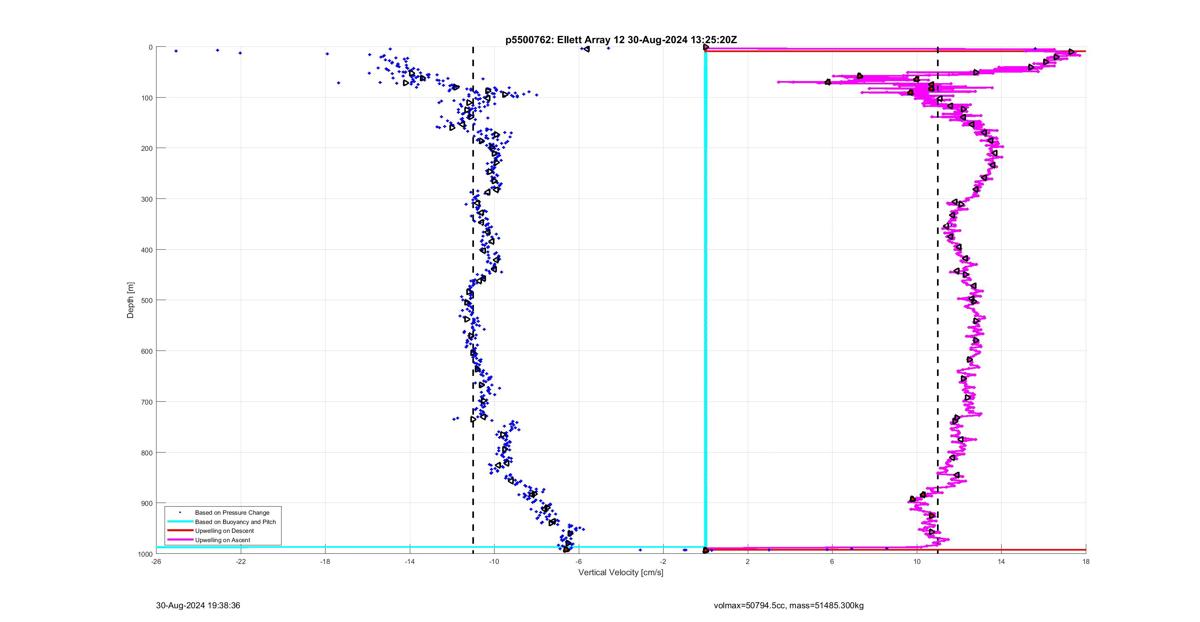Click the depth tick label '300'
The image size is (1200, 622).
(x=146, y=199)
